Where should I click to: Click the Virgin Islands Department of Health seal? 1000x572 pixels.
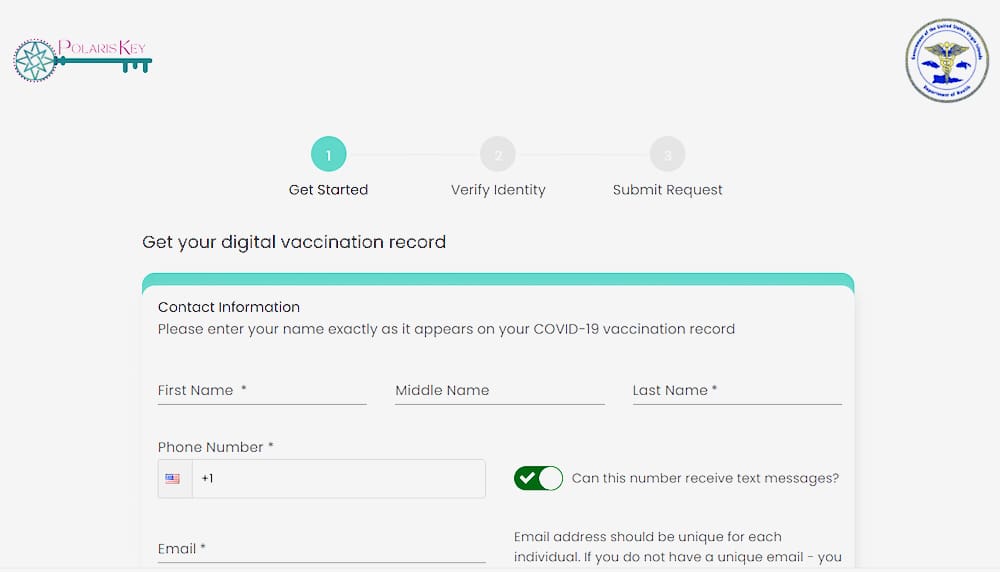pyautogui.click(x=947, y=60)
